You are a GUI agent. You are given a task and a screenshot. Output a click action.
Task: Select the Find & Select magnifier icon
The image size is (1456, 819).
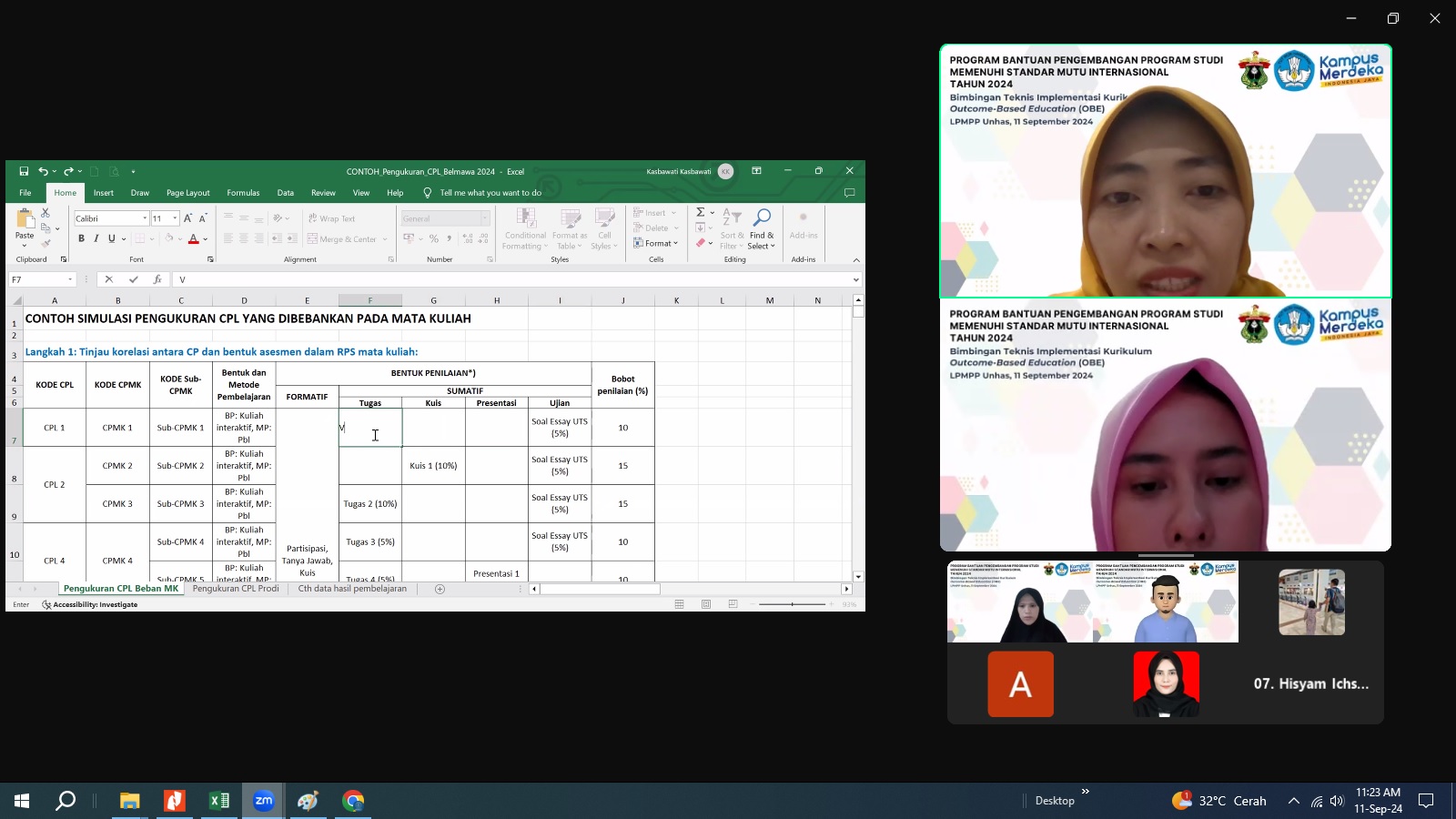(762, 217)
